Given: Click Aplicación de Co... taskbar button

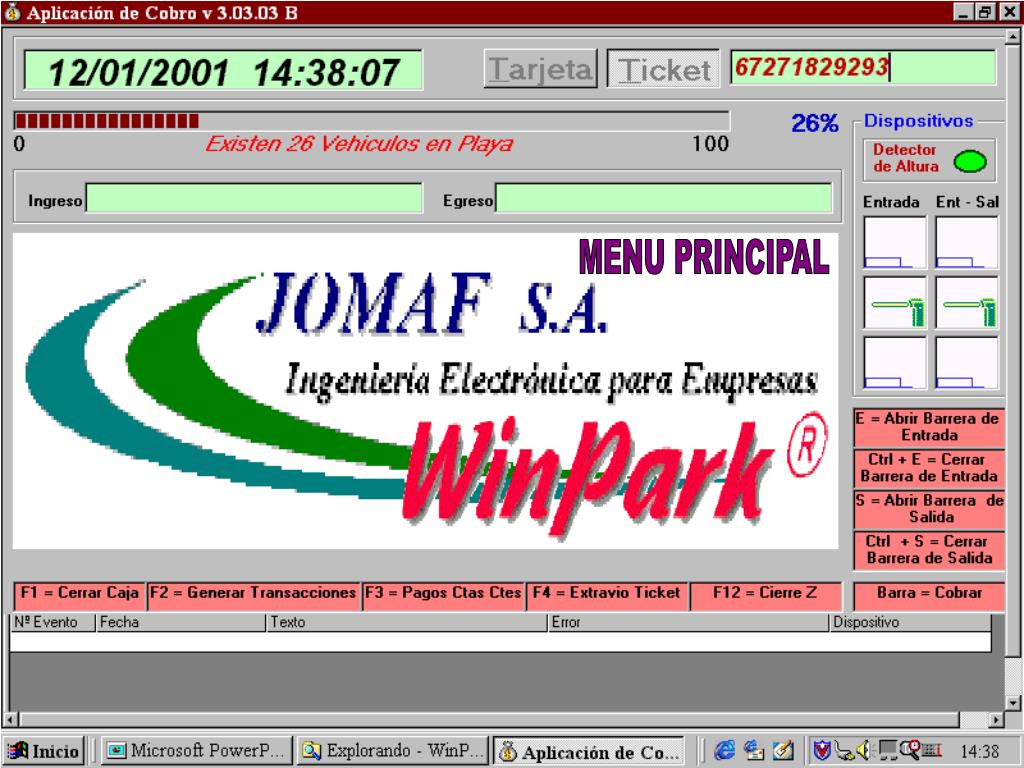Looking at the screenshot, I should click(589, 751).
